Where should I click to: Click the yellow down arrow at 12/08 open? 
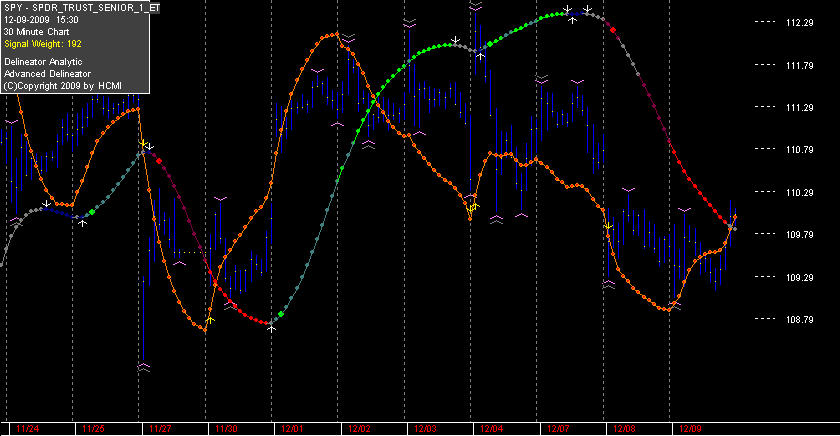(608, 227)
